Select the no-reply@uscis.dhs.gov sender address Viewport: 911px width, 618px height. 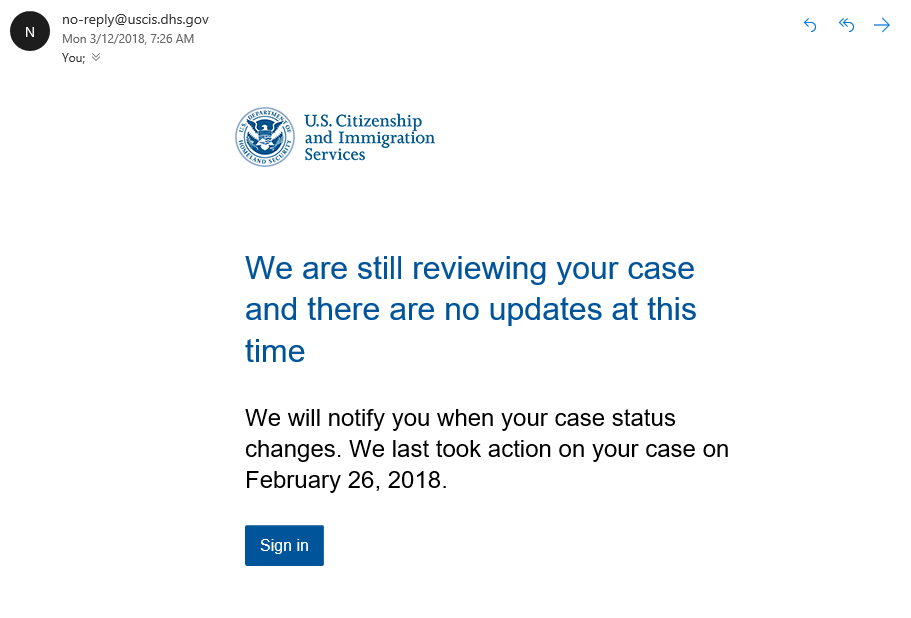point(135,19)
